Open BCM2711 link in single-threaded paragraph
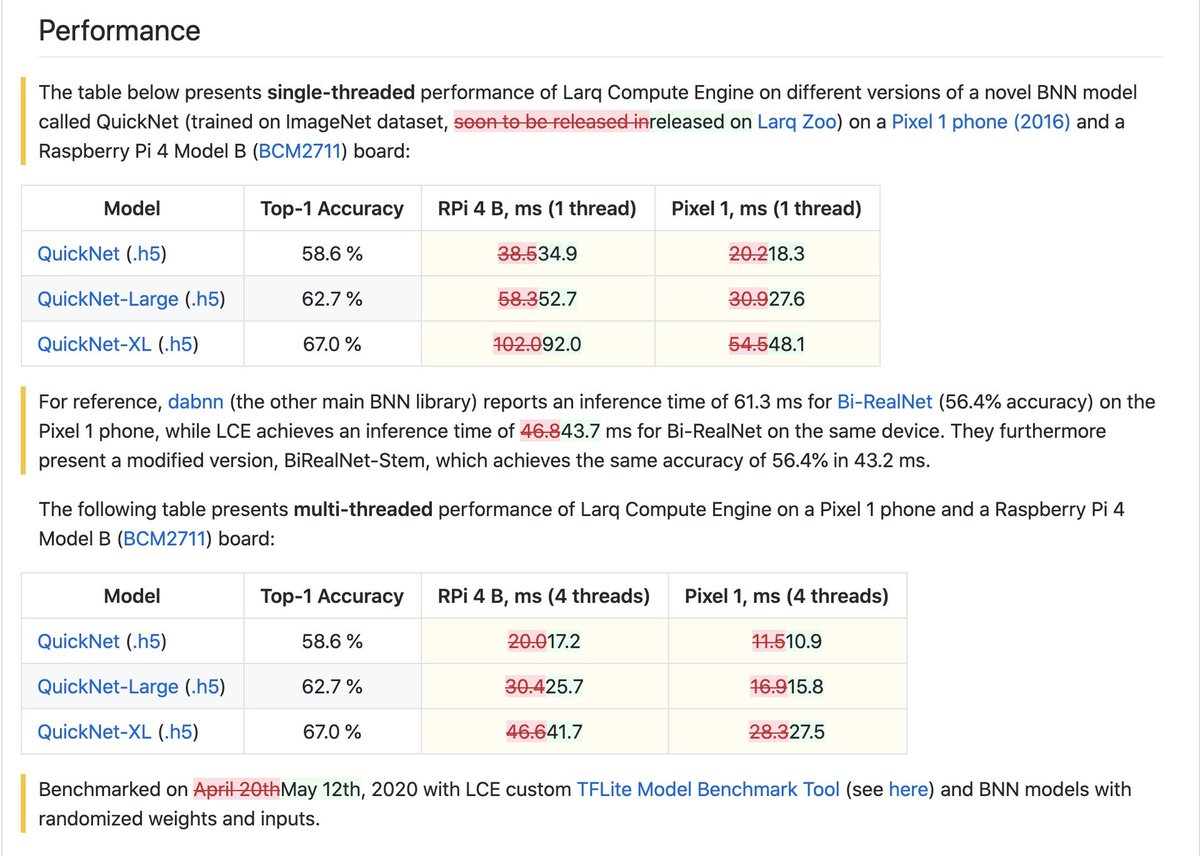Screen dimensions: 1200x856 pyautogui.click(x=301, y=151)
